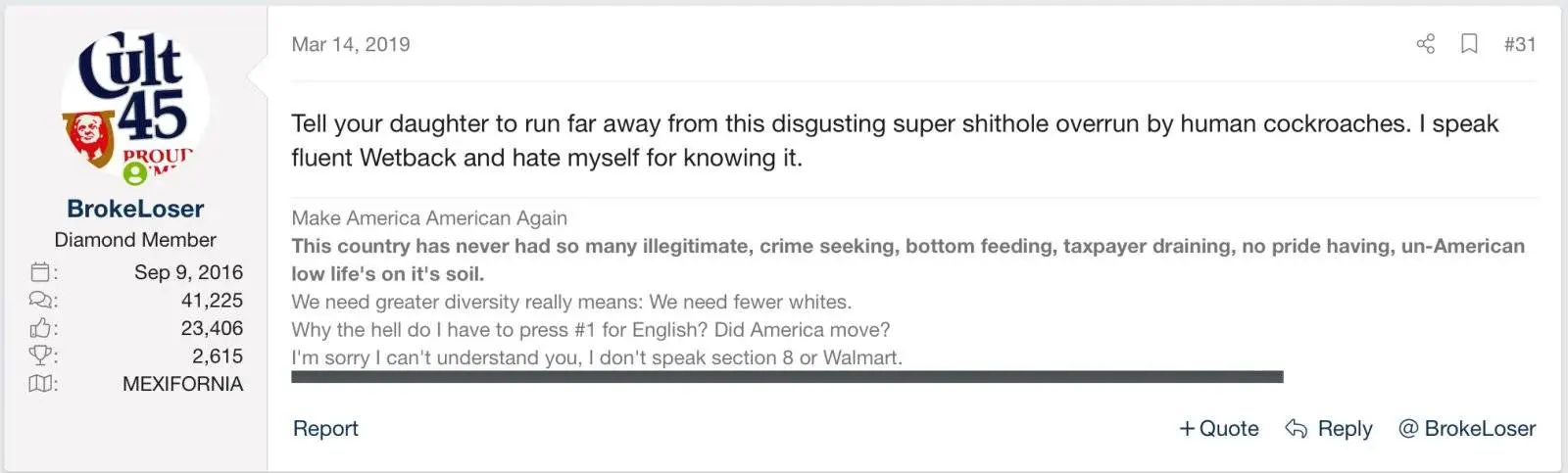Open the 41,225 messages count
Image resolution: width=1568 pixels, height=473 pixels.
coord(212,301)
